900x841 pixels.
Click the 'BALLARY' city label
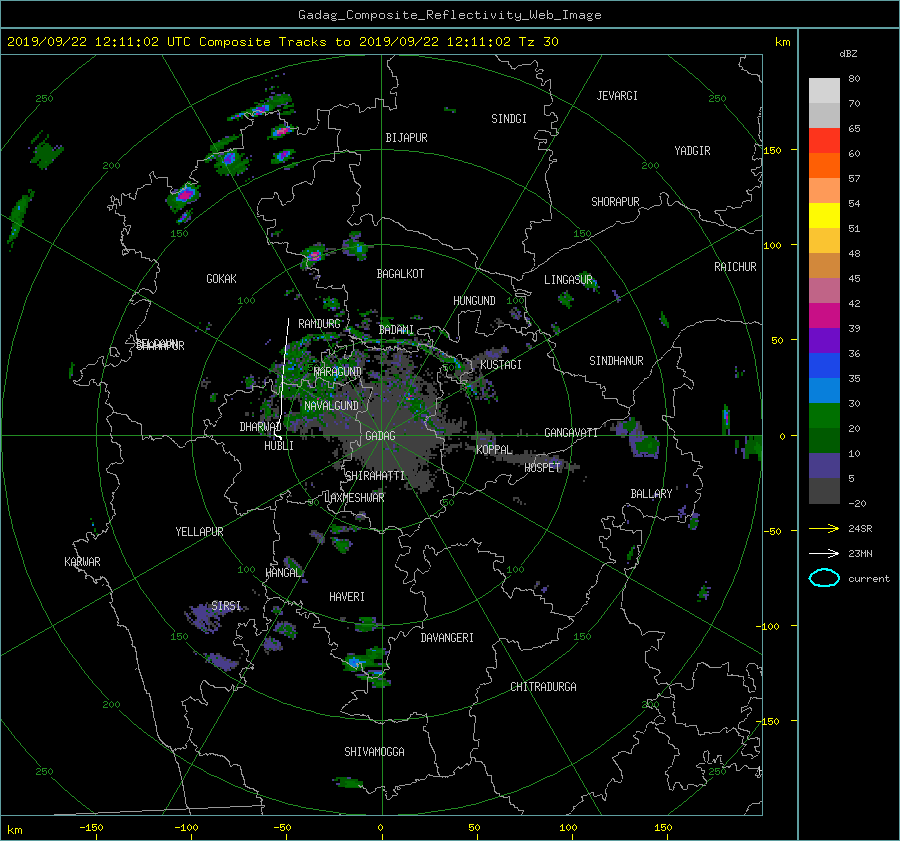tap(651, 494)
